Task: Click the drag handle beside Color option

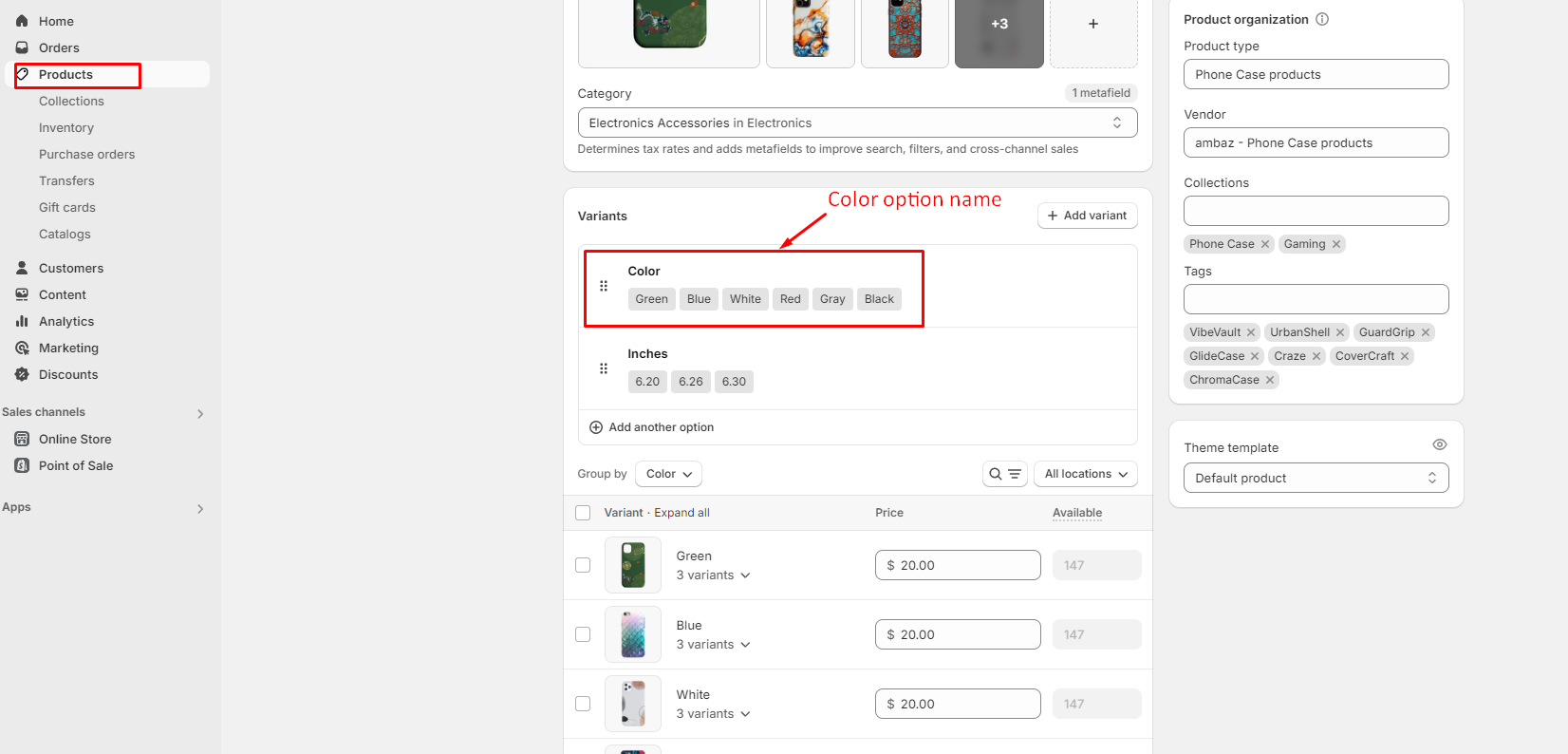Action: 604,286
